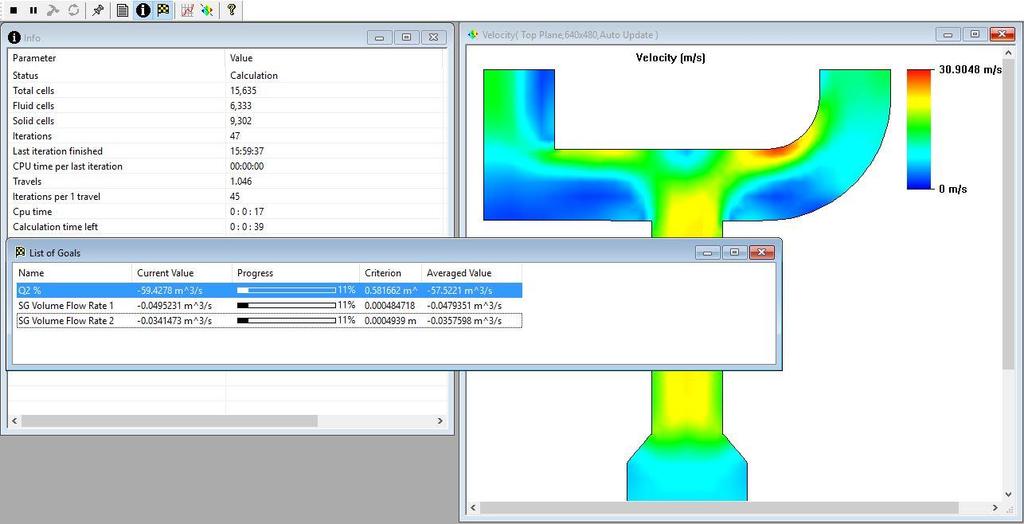
Task: Click the 0 m/s legend minimum label
Action: click(x=953, y=189)
